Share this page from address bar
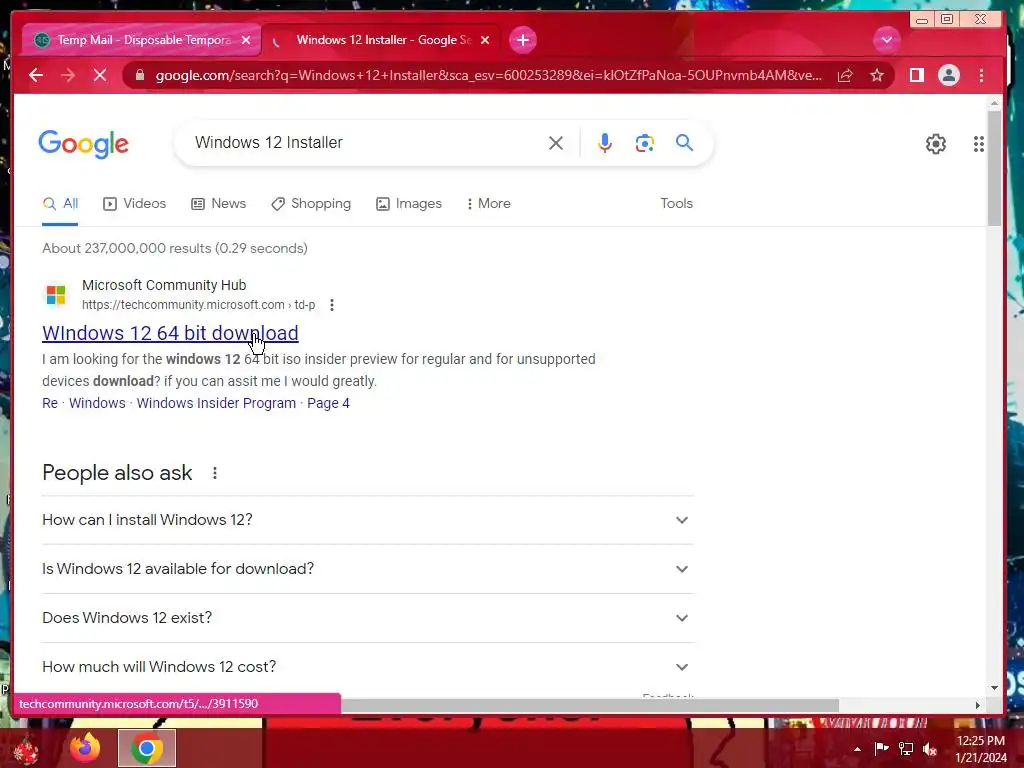The height and width of the screenshot is (768, 1024). pyautogui.click(x=845, y=75)
